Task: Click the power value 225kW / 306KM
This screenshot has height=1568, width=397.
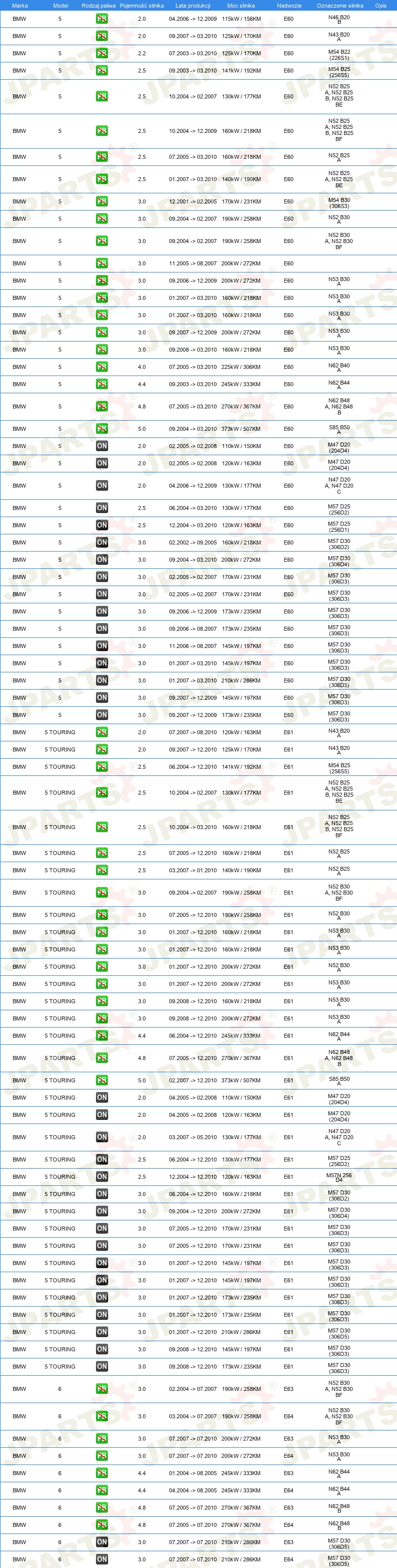Action: coord(241,366)
